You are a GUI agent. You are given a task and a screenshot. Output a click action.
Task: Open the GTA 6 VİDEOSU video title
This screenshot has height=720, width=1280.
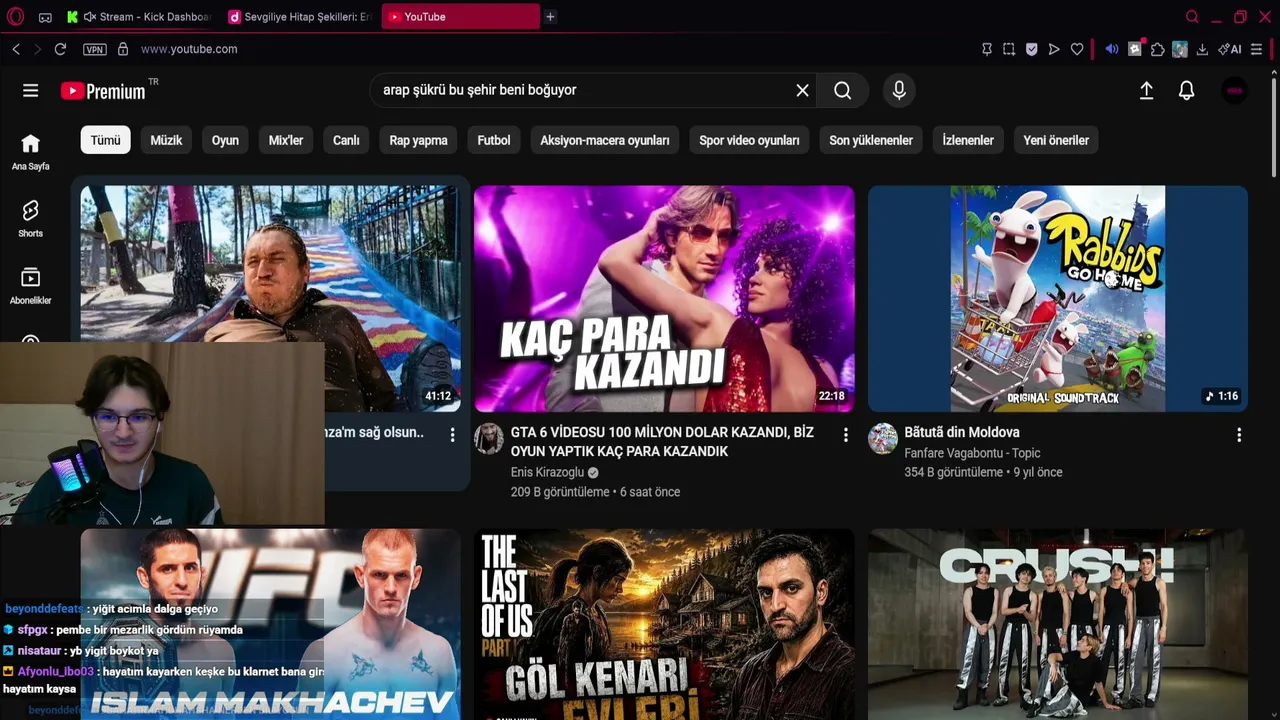click(x=662, y=442)
